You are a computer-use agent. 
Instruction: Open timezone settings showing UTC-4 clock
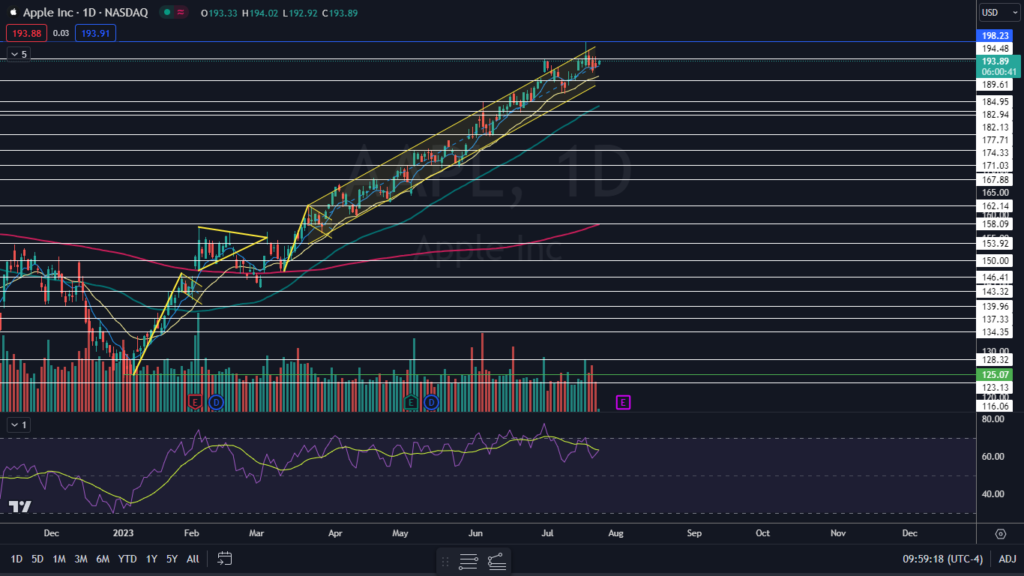click(x=941, y=558)
